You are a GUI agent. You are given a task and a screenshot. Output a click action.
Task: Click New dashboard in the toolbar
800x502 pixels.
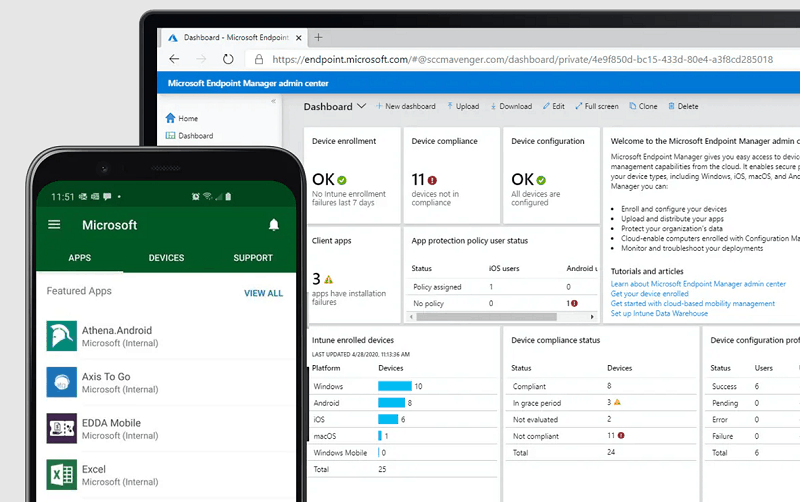tap(406, 106)
